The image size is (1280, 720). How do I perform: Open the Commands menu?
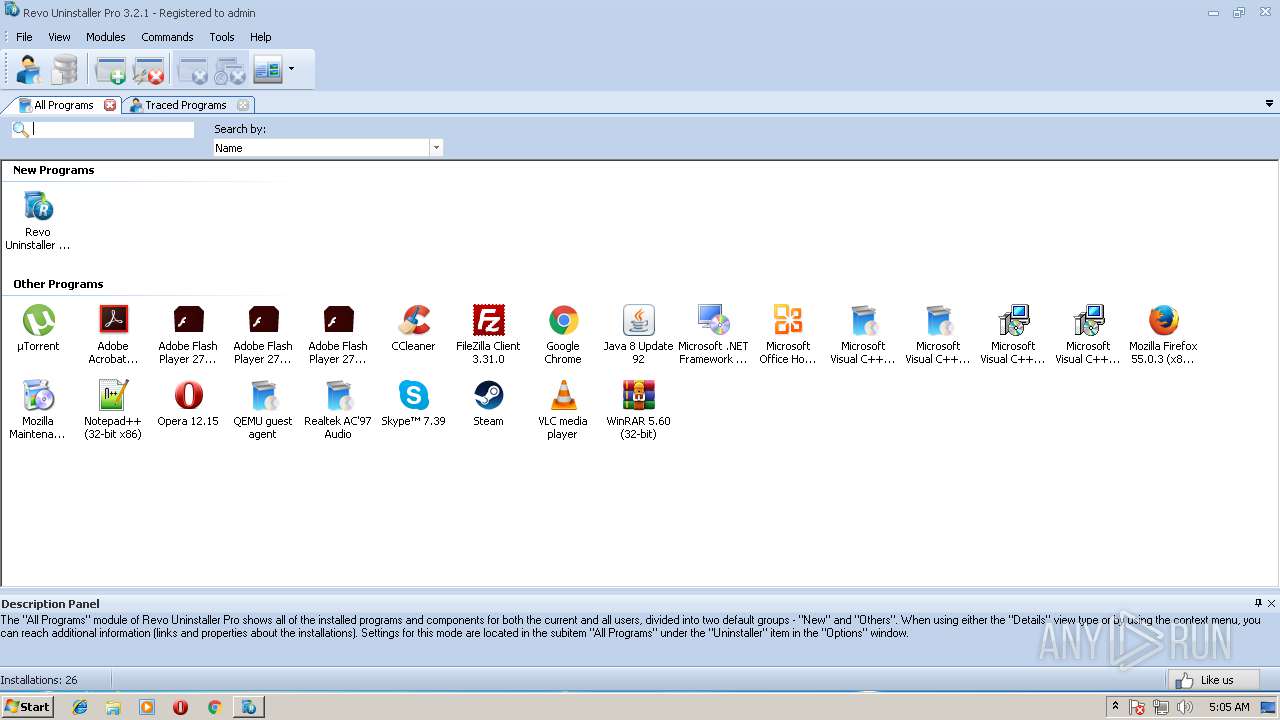167,37
